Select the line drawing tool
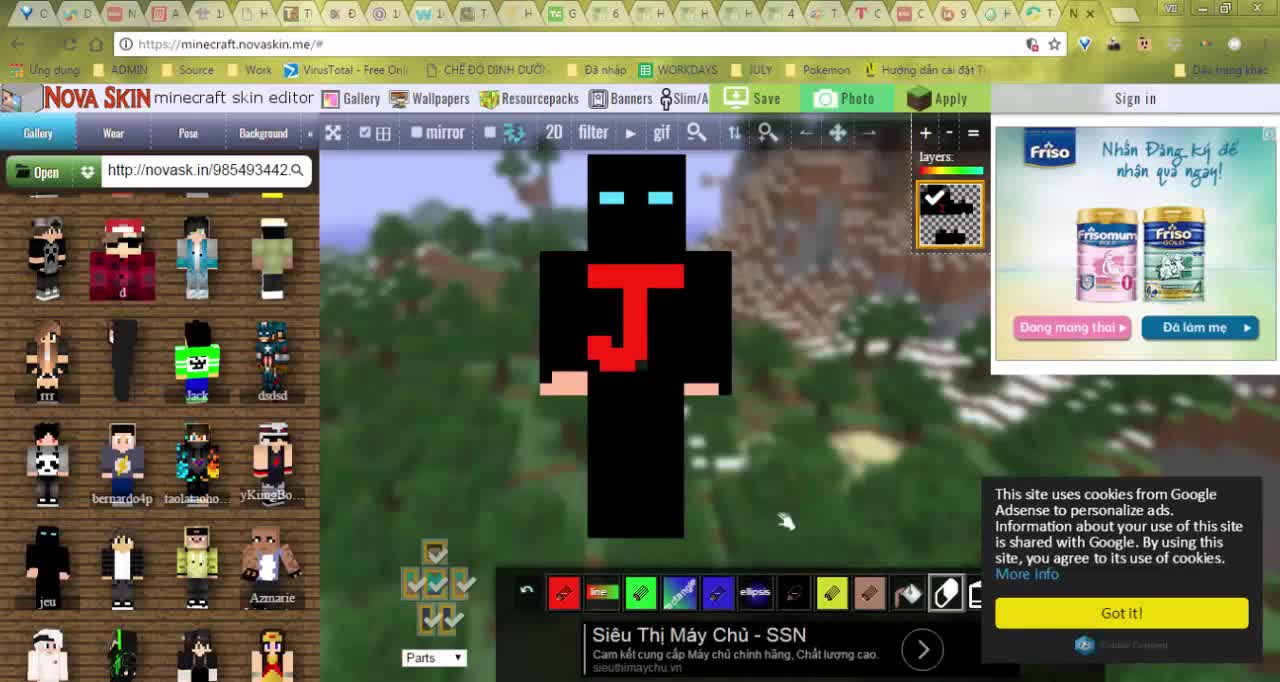 [601, 593]
